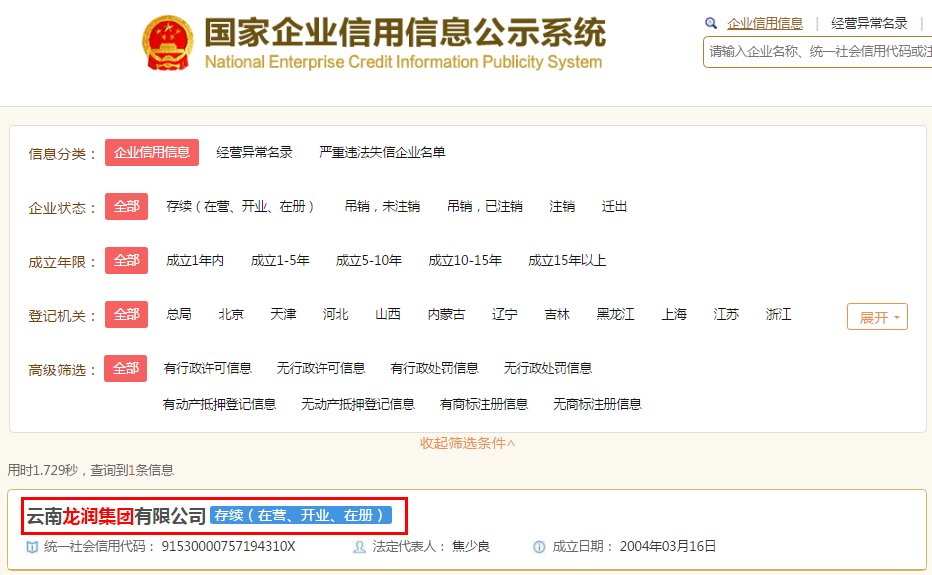Filter by 无行政处罚信息
The width and height of the screenshot is (932, 575).
click(x=548, y=369)
